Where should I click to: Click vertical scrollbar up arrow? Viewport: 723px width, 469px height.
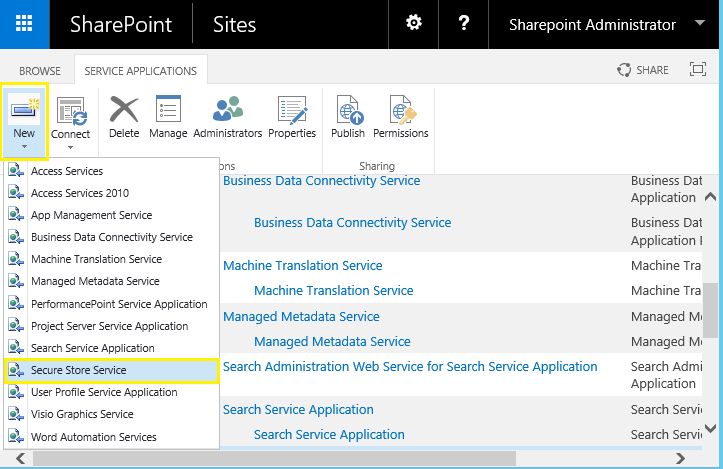(711, 197)
